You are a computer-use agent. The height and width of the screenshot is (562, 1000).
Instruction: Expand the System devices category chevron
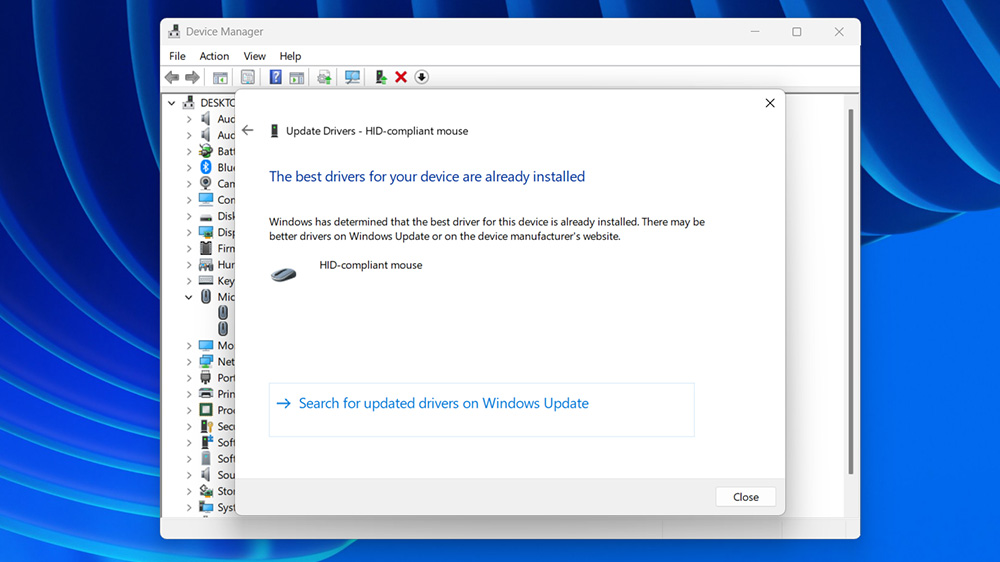pos(189,508)
